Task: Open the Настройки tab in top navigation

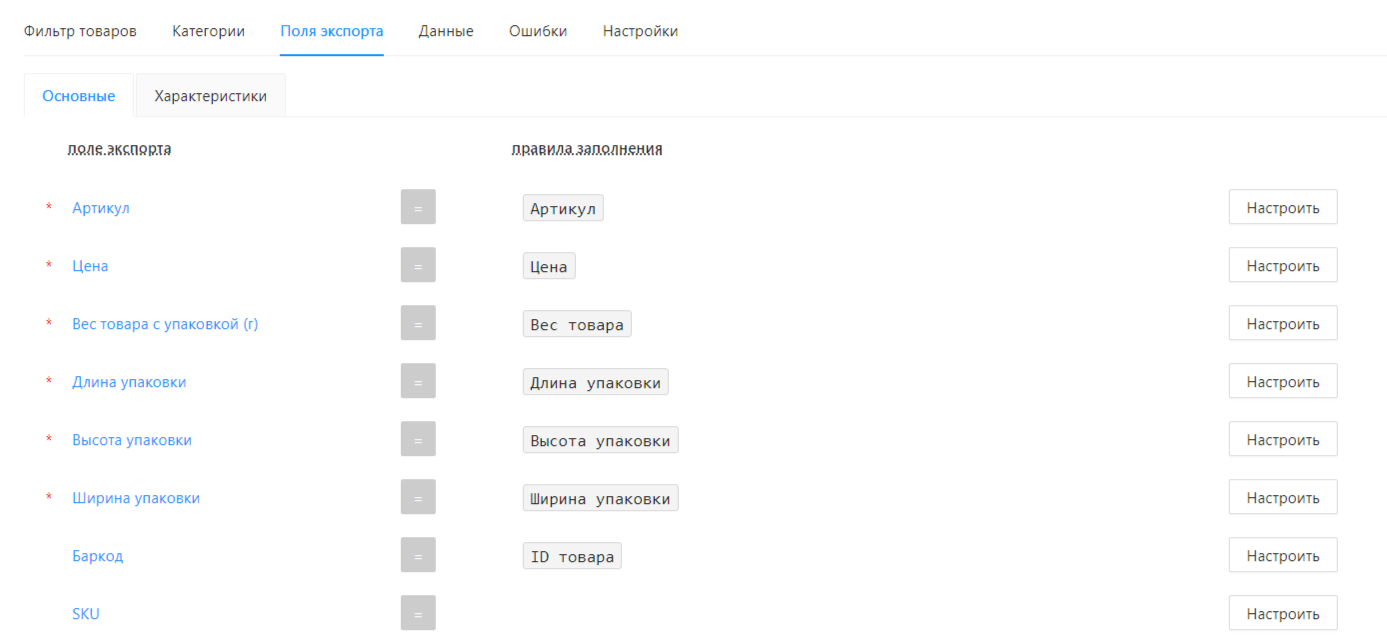Action: tap(640, 31)
